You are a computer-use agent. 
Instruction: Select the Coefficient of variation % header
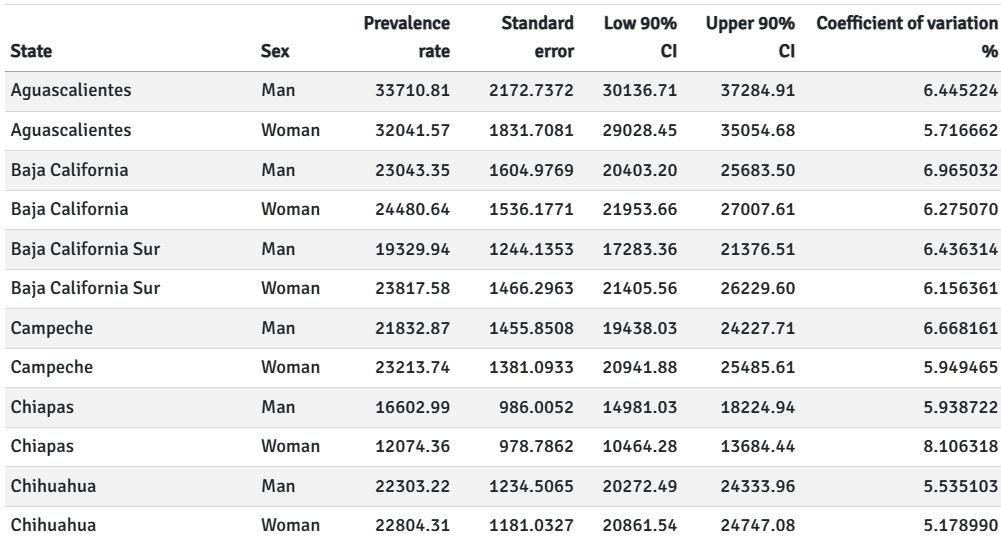coord(907,37)
